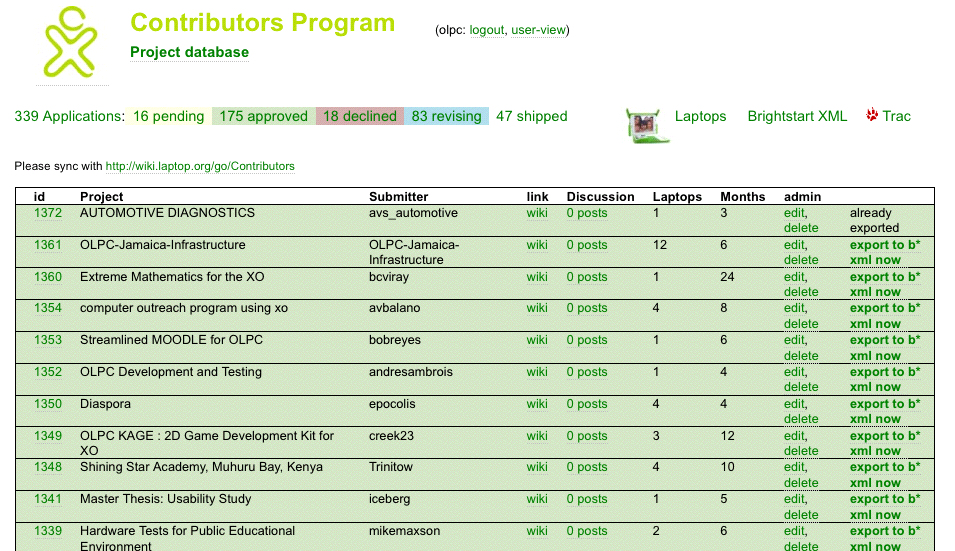Open wiki link for OLPC-Jamaica-Infrastructure
This screenshot has width=955, height=551.
click(x=537, y=245)
